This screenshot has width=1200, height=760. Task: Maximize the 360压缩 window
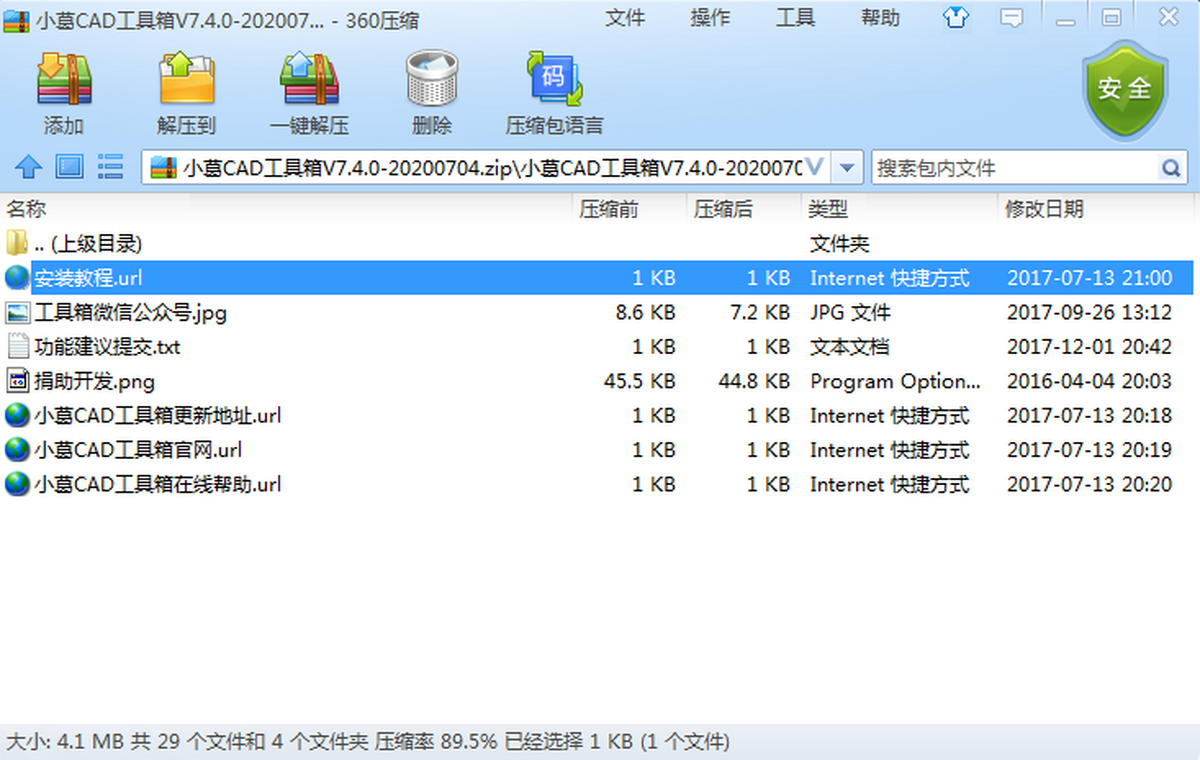click(x=1111, y=17)
